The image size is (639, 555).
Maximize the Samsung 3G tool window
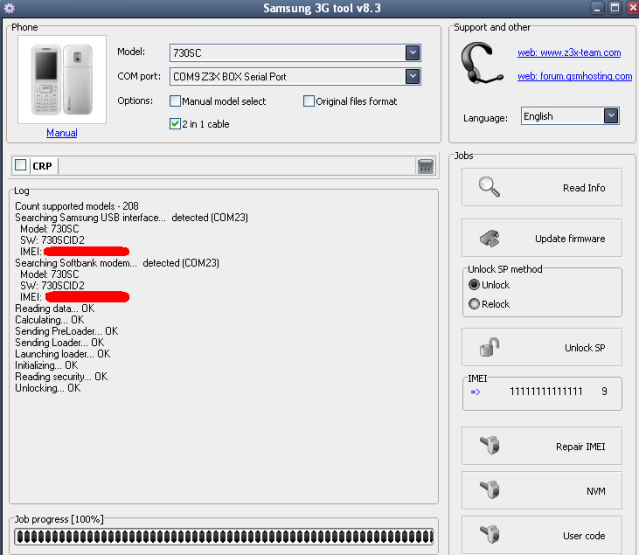(x=615, y=8)
